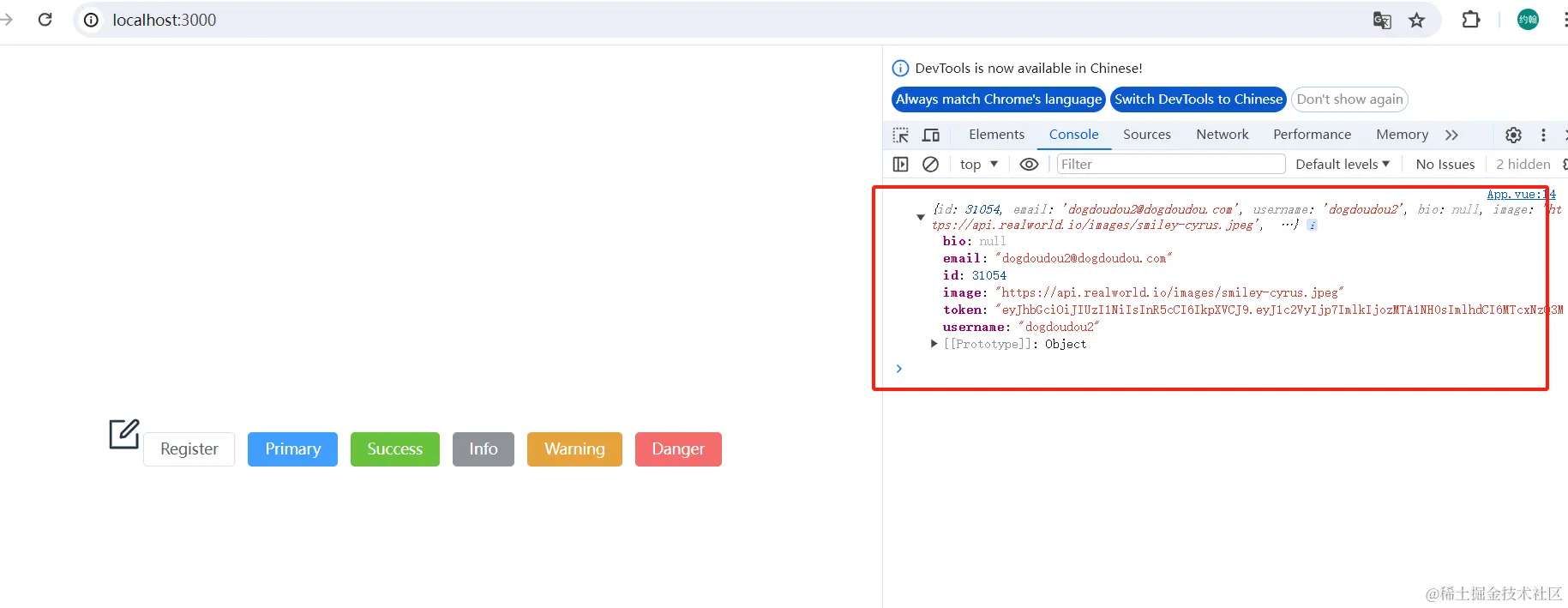Clear the console with the ban icon
The width and height of the screenshot is (1568, 608).
[930, 165]
